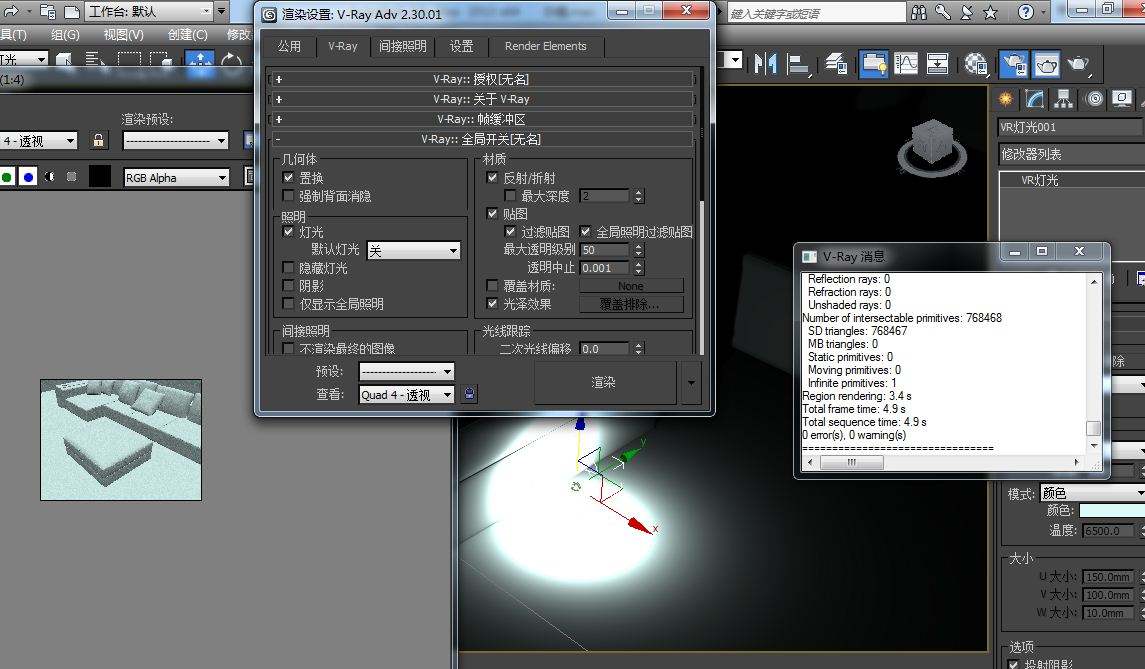
Task: Open the Material Editor icon
Action: point(976,64)
